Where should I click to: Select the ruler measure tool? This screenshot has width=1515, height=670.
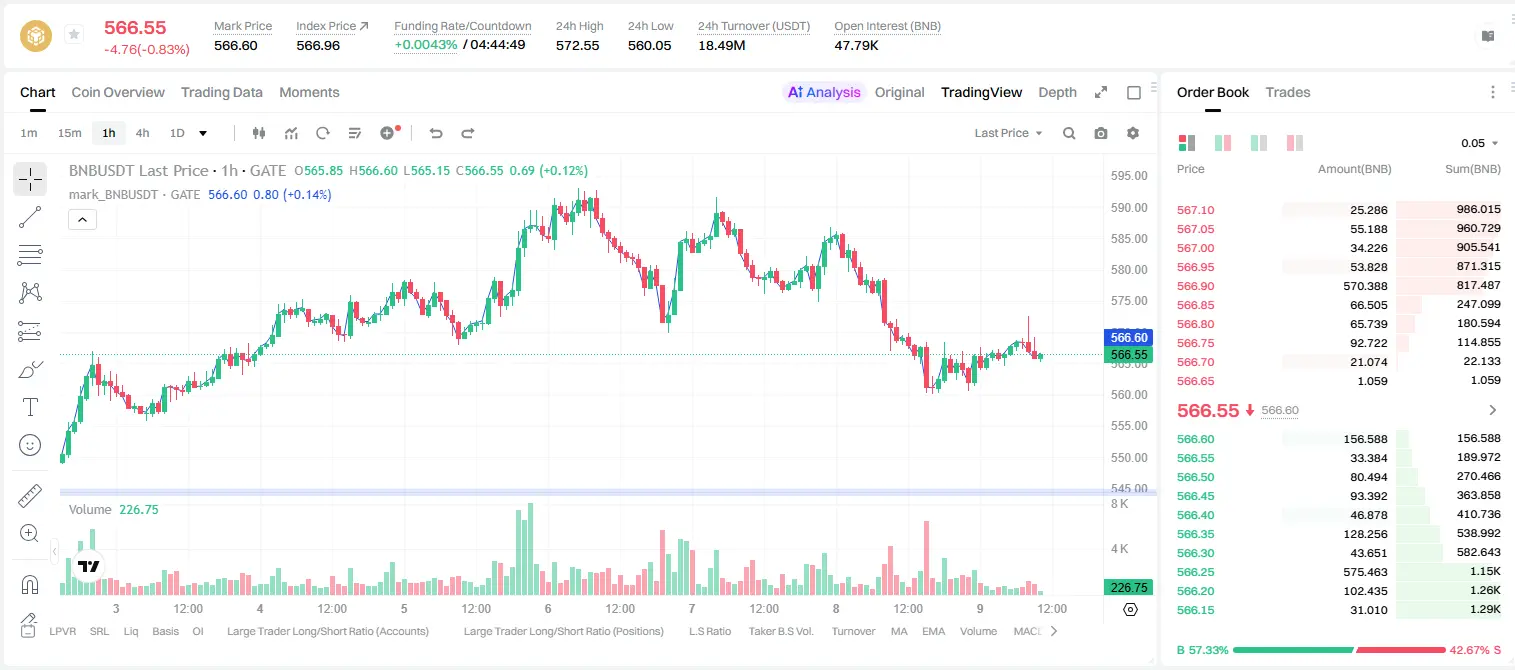coord(30,495)
